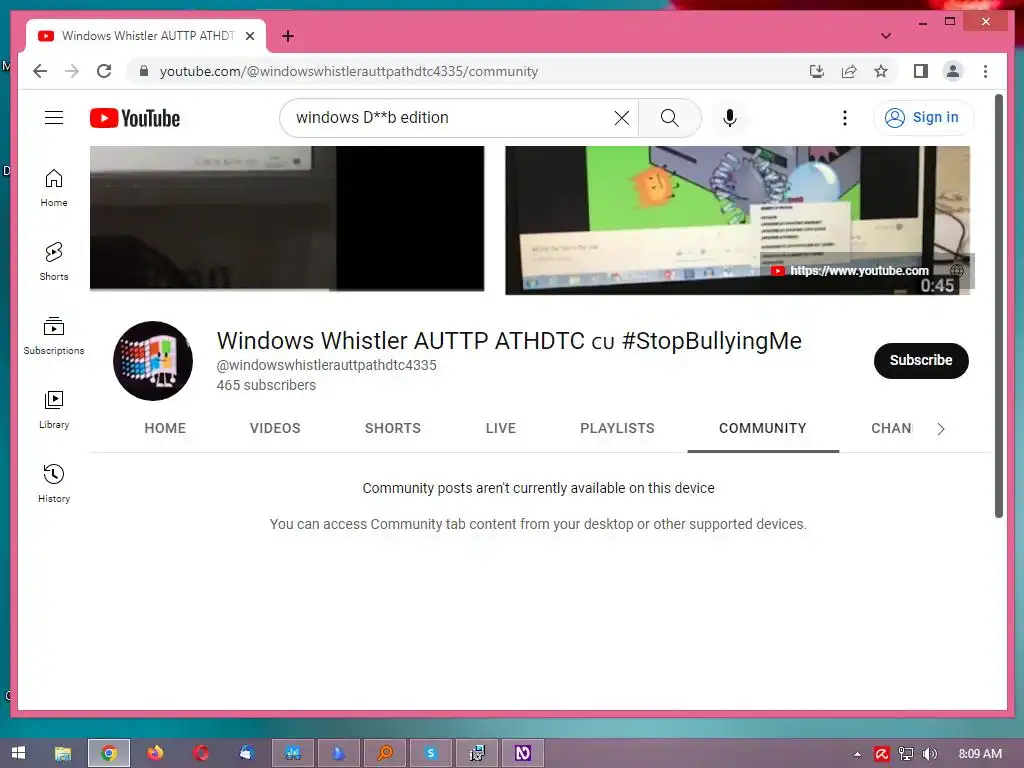Toggle the browser side panel

pyautogui.click(x=921, y=71)
